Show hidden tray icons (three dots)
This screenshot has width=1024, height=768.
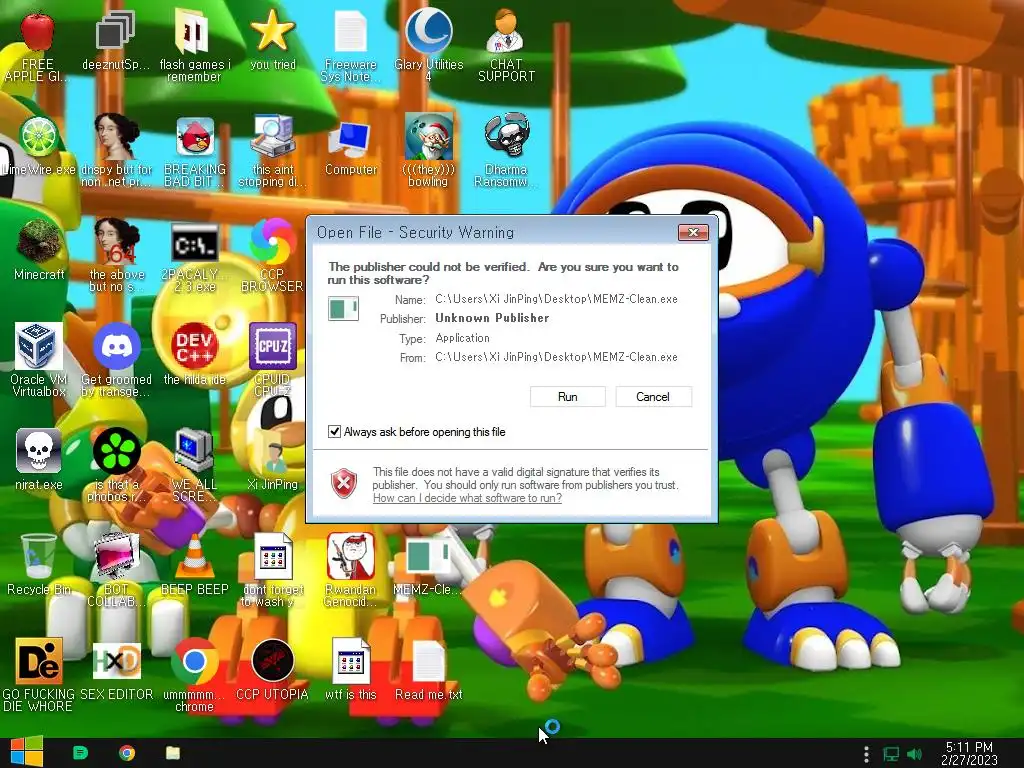866,754
